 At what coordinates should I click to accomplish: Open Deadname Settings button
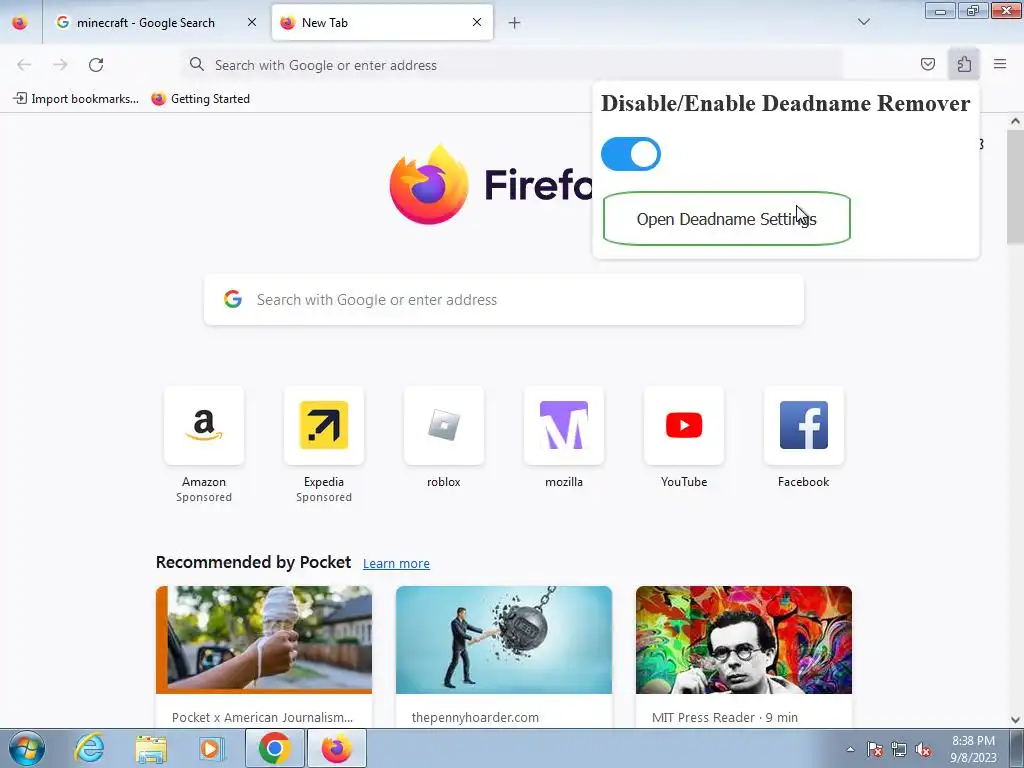(726, 219)
